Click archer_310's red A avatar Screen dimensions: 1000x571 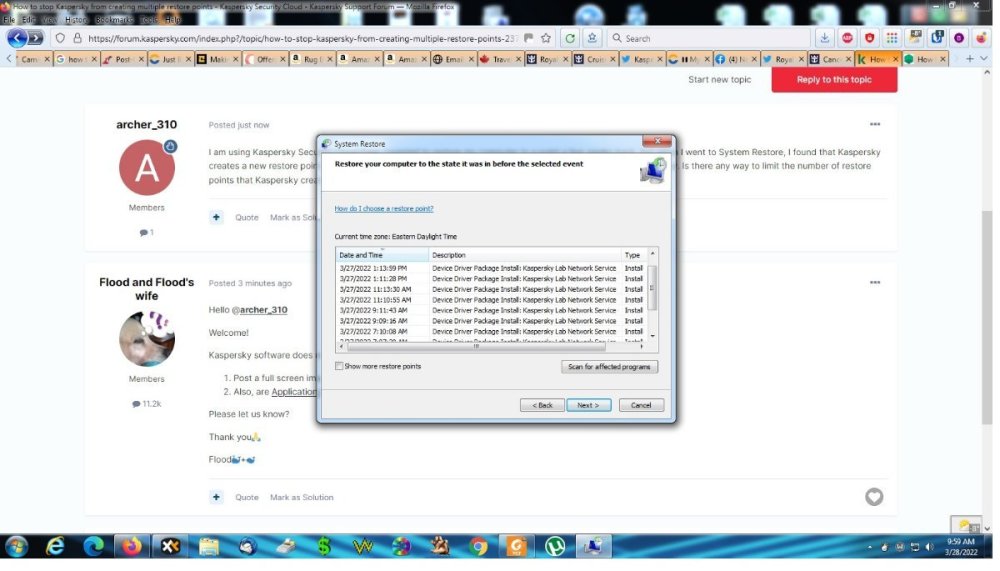pyautogui.click(x=147, y=167)
